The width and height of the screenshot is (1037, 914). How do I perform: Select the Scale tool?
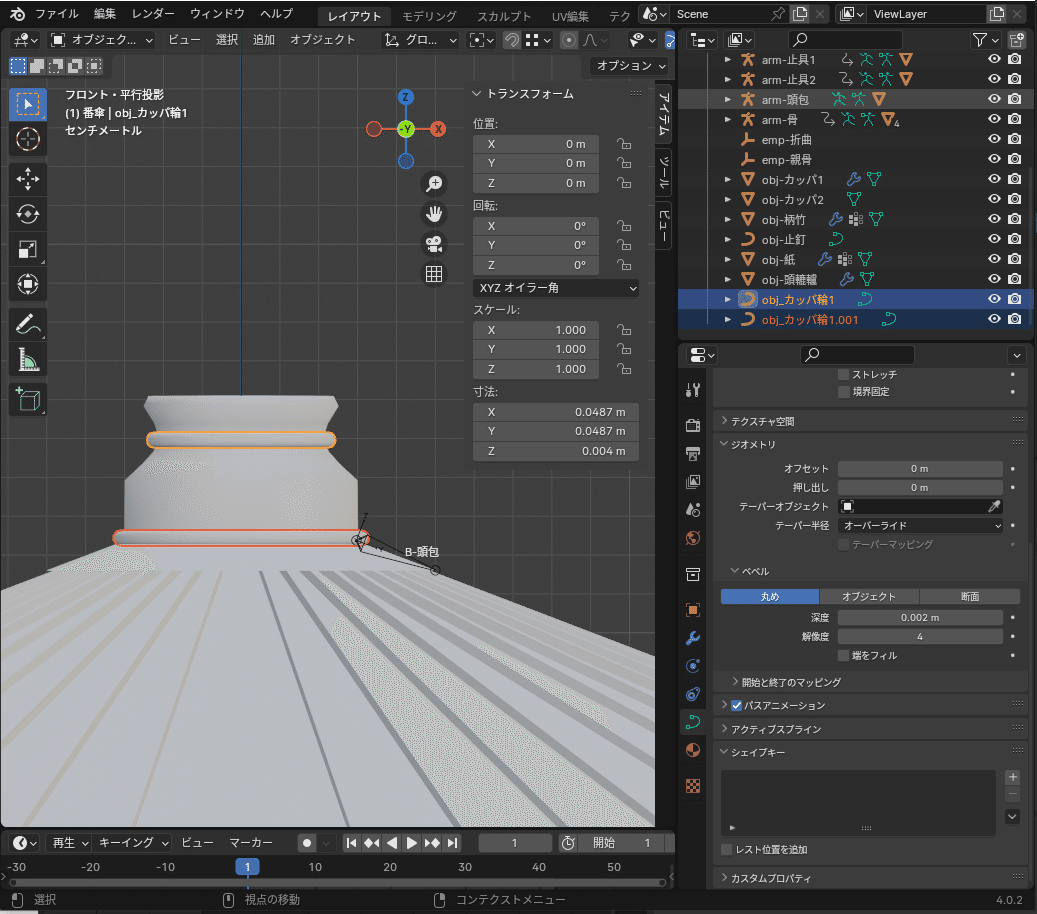tap(28, 249)
